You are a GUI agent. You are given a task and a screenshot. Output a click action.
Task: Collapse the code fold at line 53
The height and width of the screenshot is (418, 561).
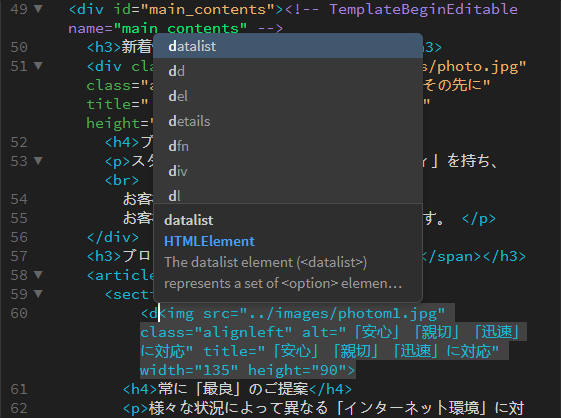pos(38,161)
